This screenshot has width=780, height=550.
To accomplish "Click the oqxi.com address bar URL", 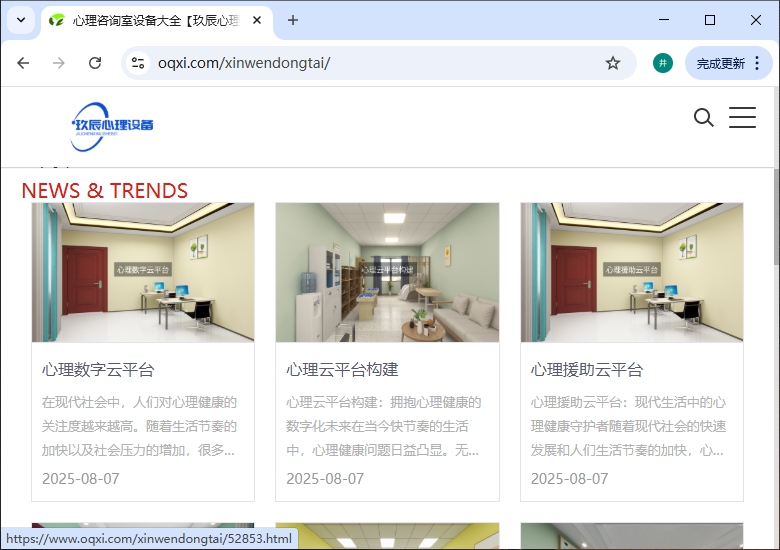I will (244, 63).
